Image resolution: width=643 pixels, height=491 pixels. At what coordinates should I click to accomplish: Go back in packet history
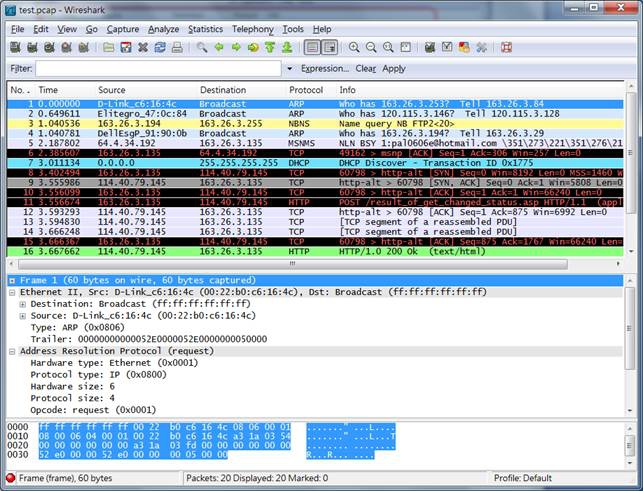pyautogui.click(x=219, y=48)
